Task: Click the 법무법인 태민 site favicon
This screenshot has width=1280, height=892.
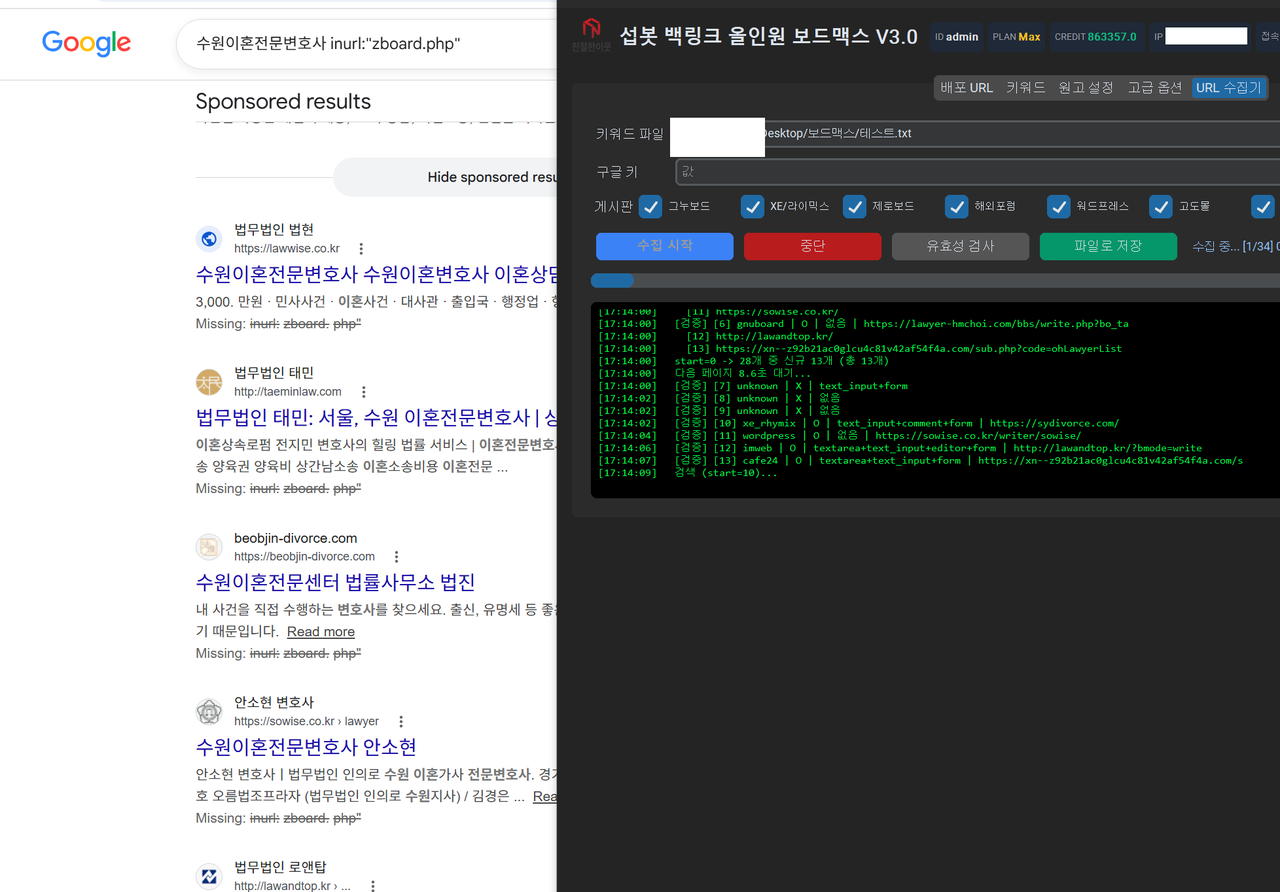Action: 209,382
